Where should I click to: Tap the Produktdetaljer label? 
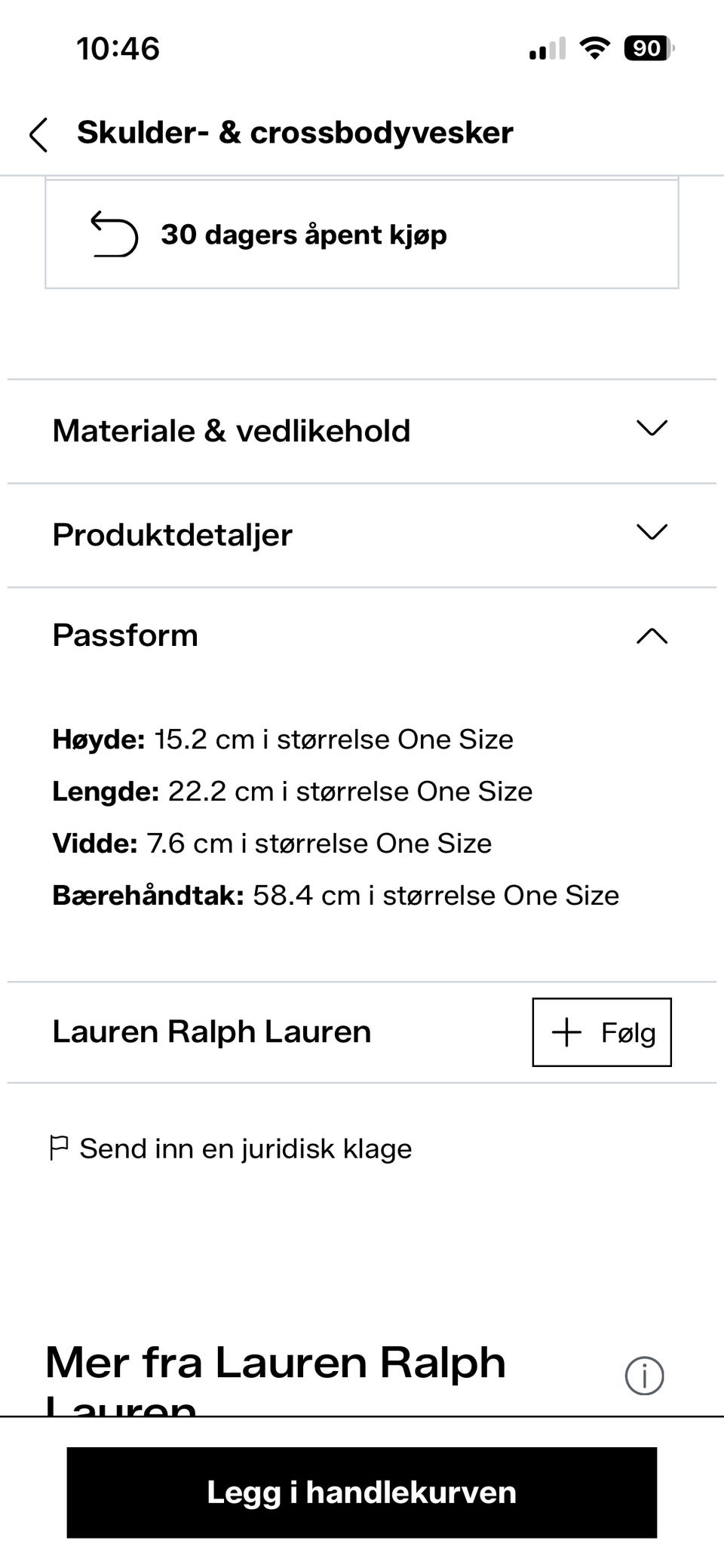[172, 535]
